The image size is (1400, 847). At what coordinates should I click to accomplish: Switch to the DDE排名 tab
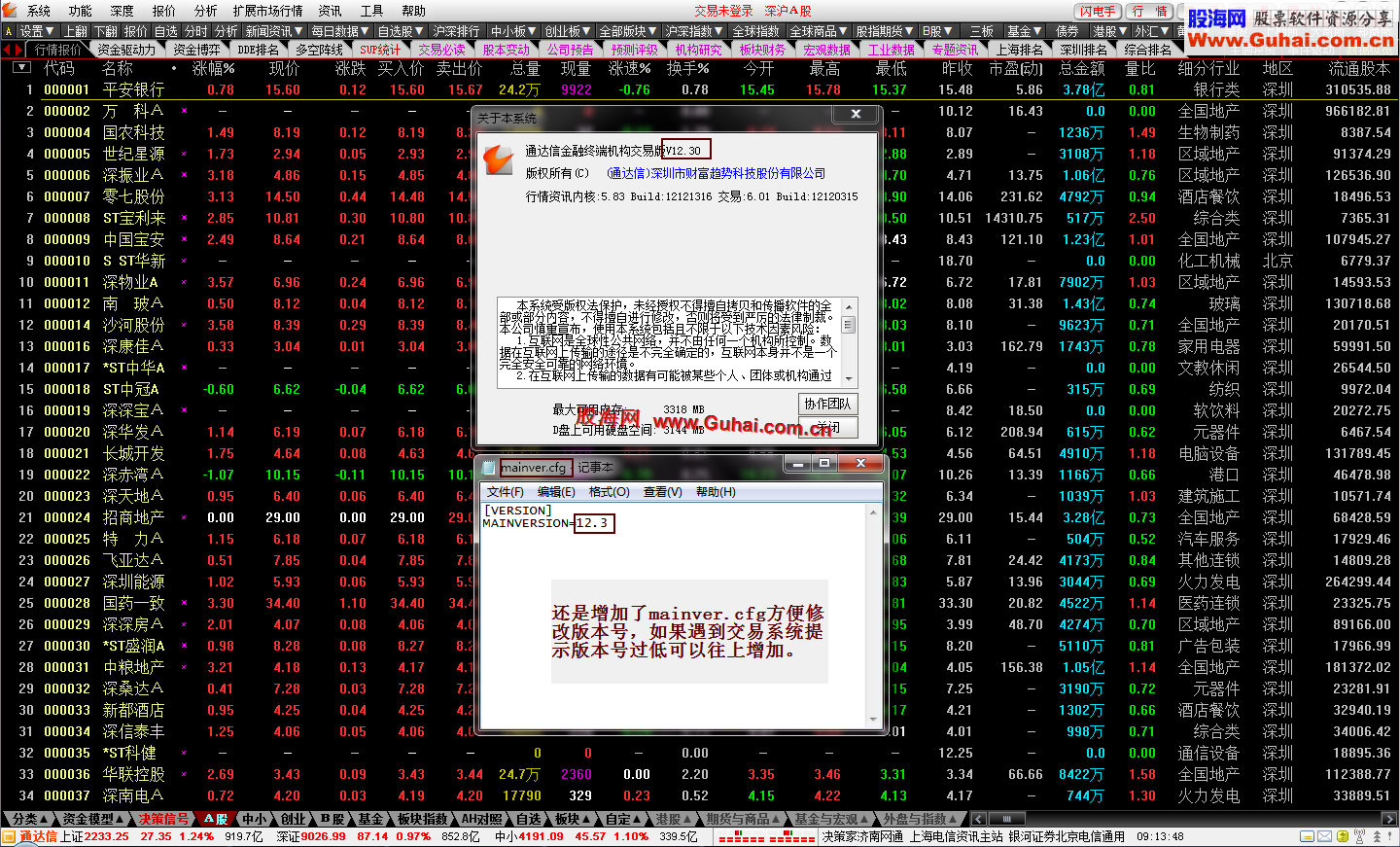click(x=259, y=50)
